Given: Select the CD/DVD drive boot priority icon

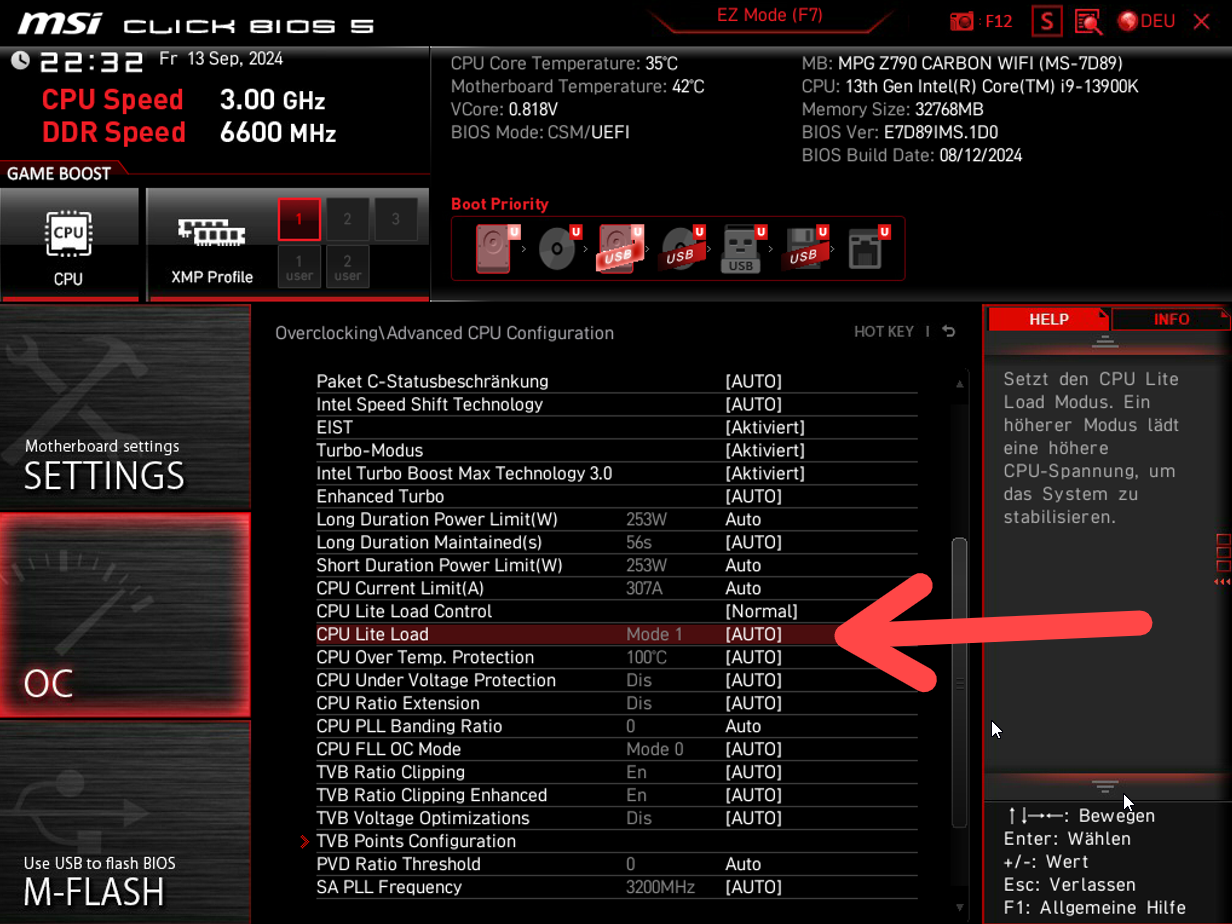Looking at the screenshot, I should (558, 248).
